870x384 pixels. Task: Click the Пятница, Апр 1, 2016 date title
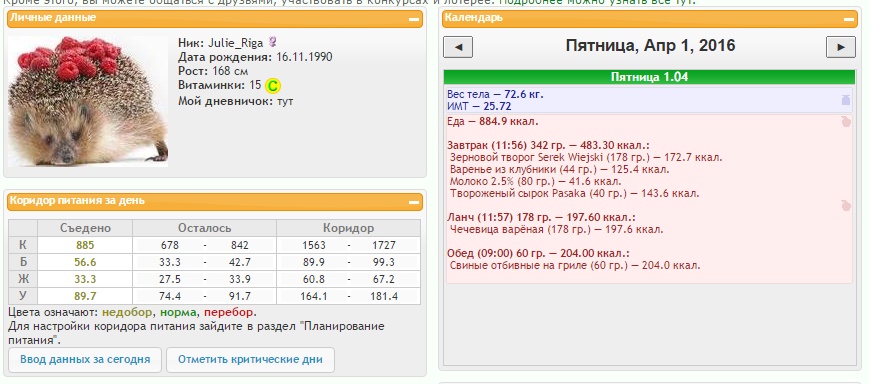(650, 46)
